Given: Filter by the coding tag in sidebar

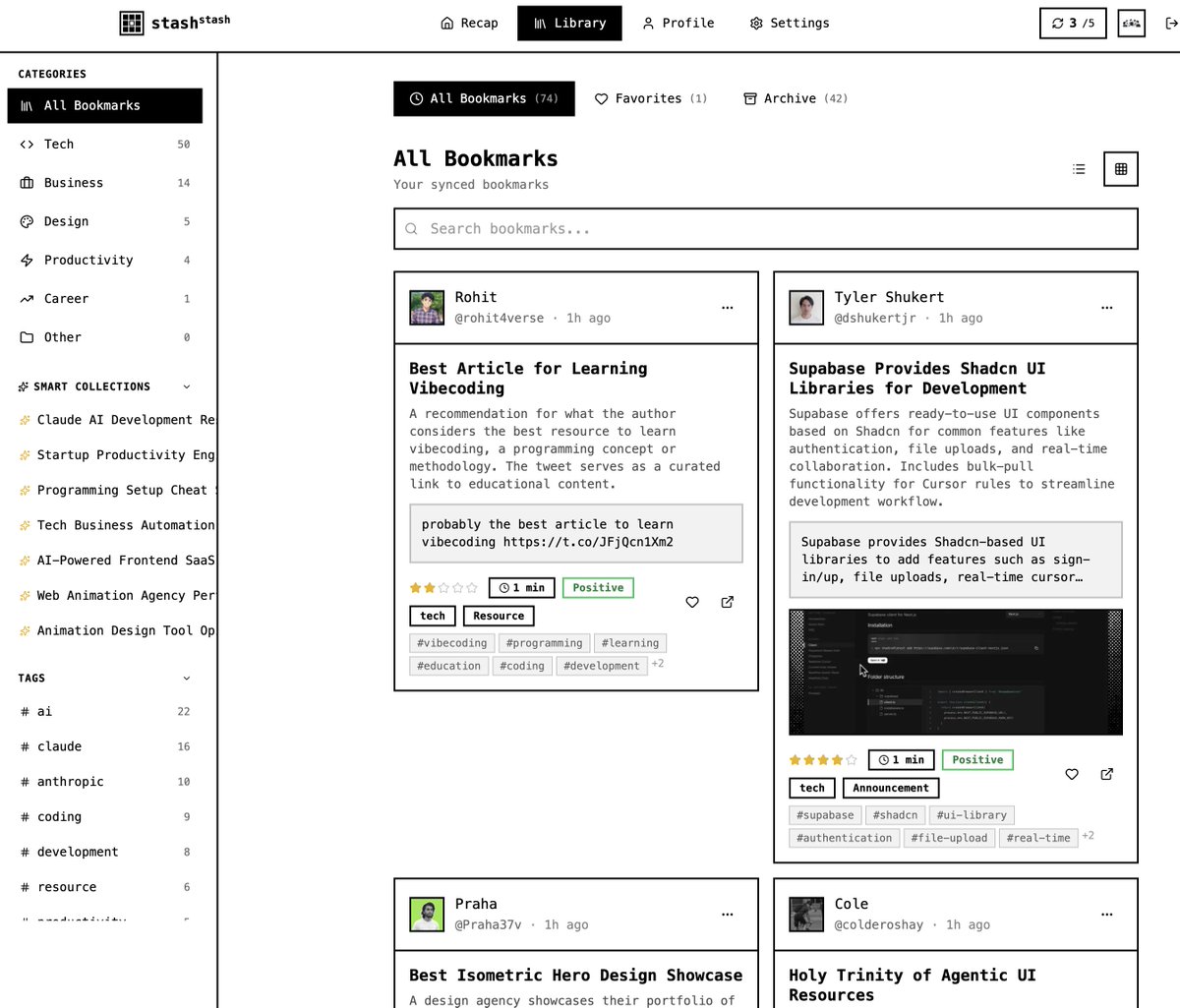Looking at the screenshot, I should tap(105, 816).
